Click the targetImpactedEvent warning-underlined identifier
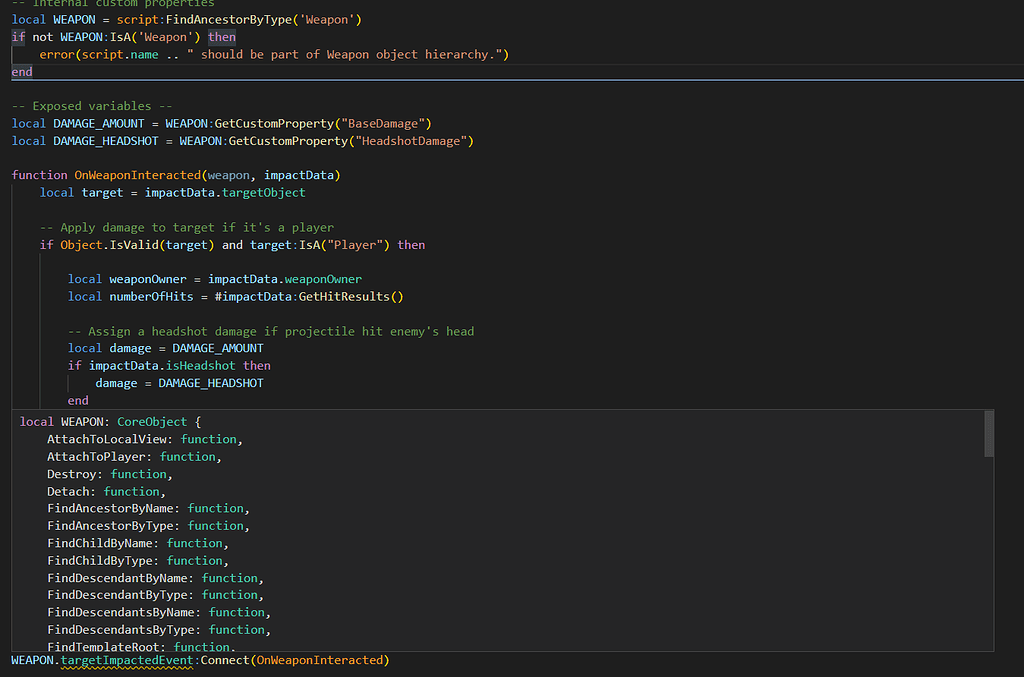The width and height of the screenshot is (1024, 677). (127, 660)
